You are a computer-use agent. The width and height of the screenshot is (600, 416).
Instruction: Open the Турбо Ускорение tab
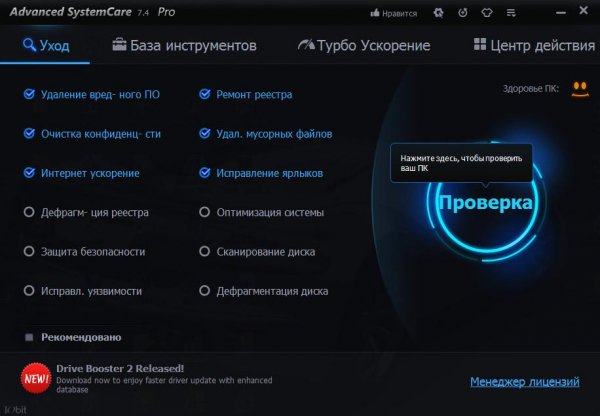click(364, 46)
